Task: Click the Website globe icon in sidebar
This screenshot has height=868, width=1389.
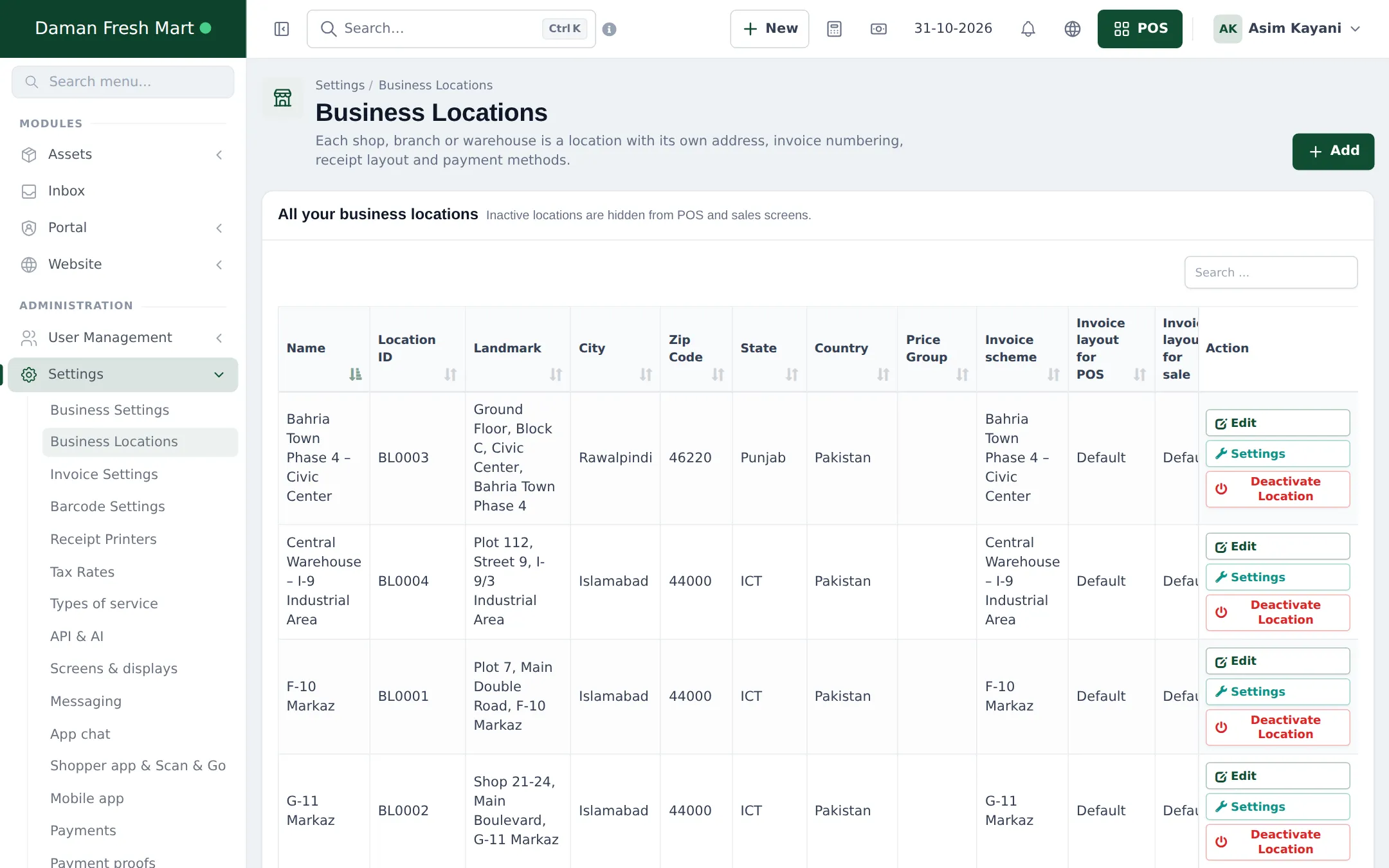Action: click(29, 265)
